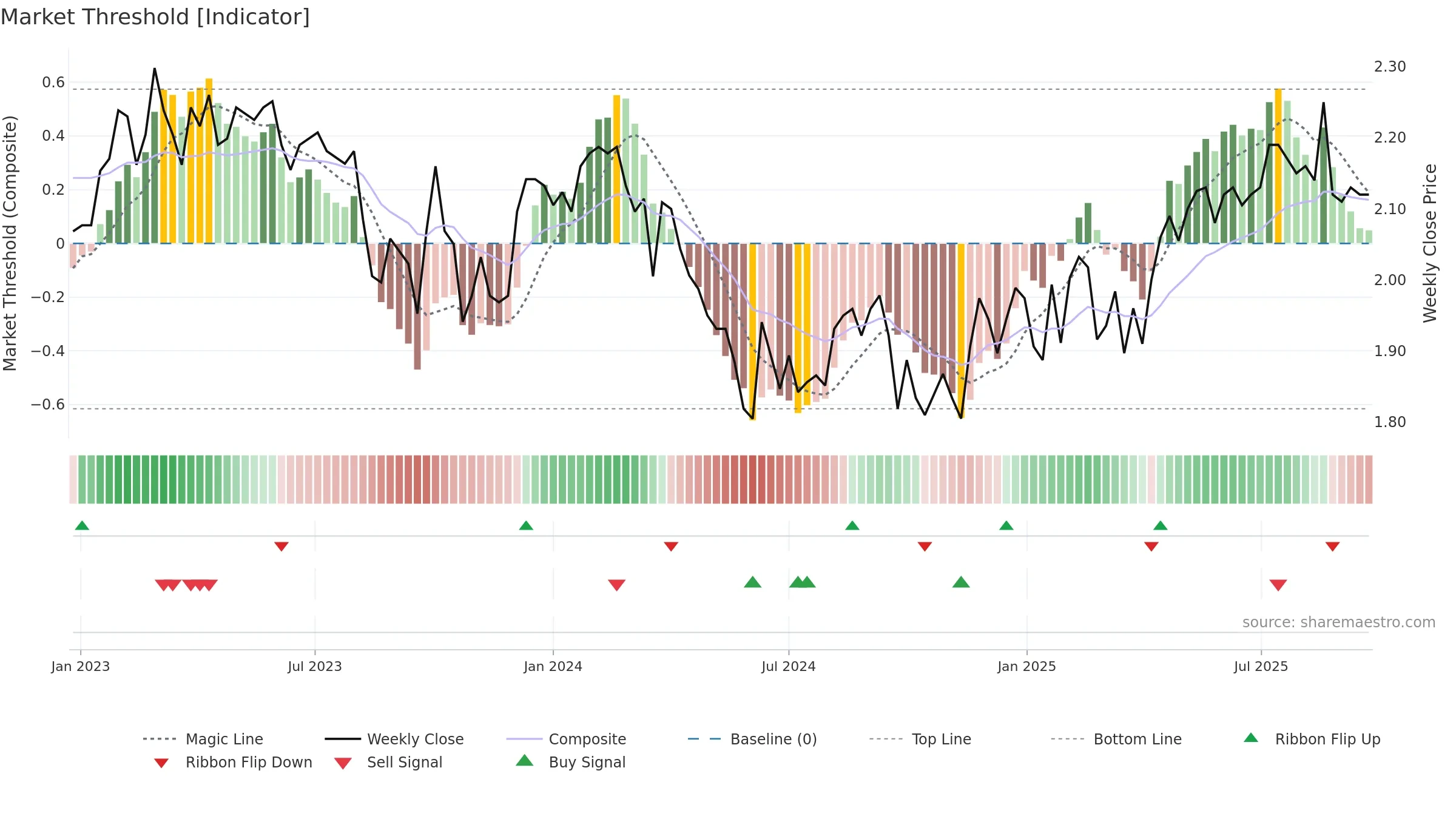Click the last ribbon flip down marker in 2025
The width and height of the screenshot is (1456, 819).
coord(1333,547)
